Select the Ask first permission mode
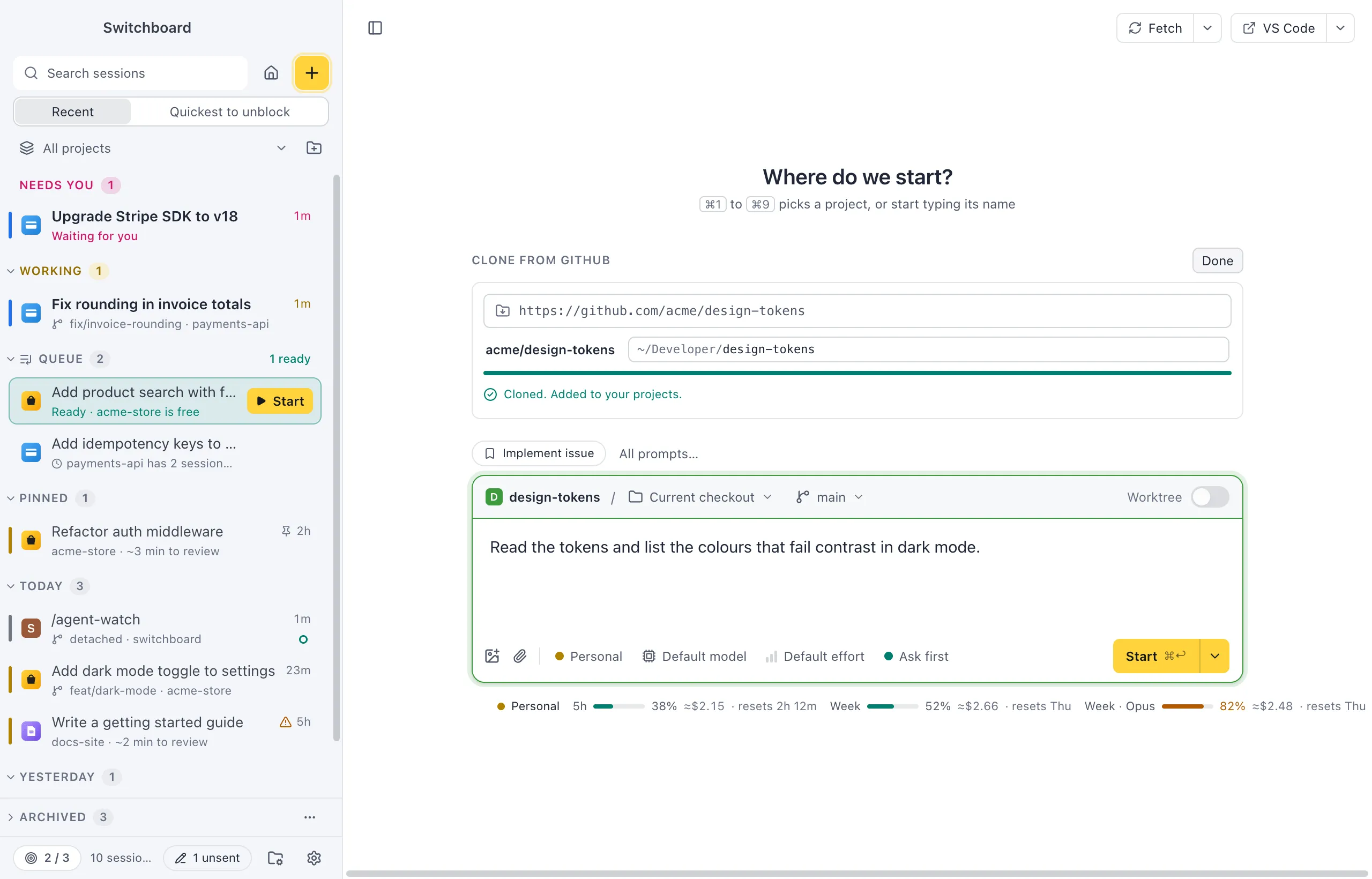 916,656
